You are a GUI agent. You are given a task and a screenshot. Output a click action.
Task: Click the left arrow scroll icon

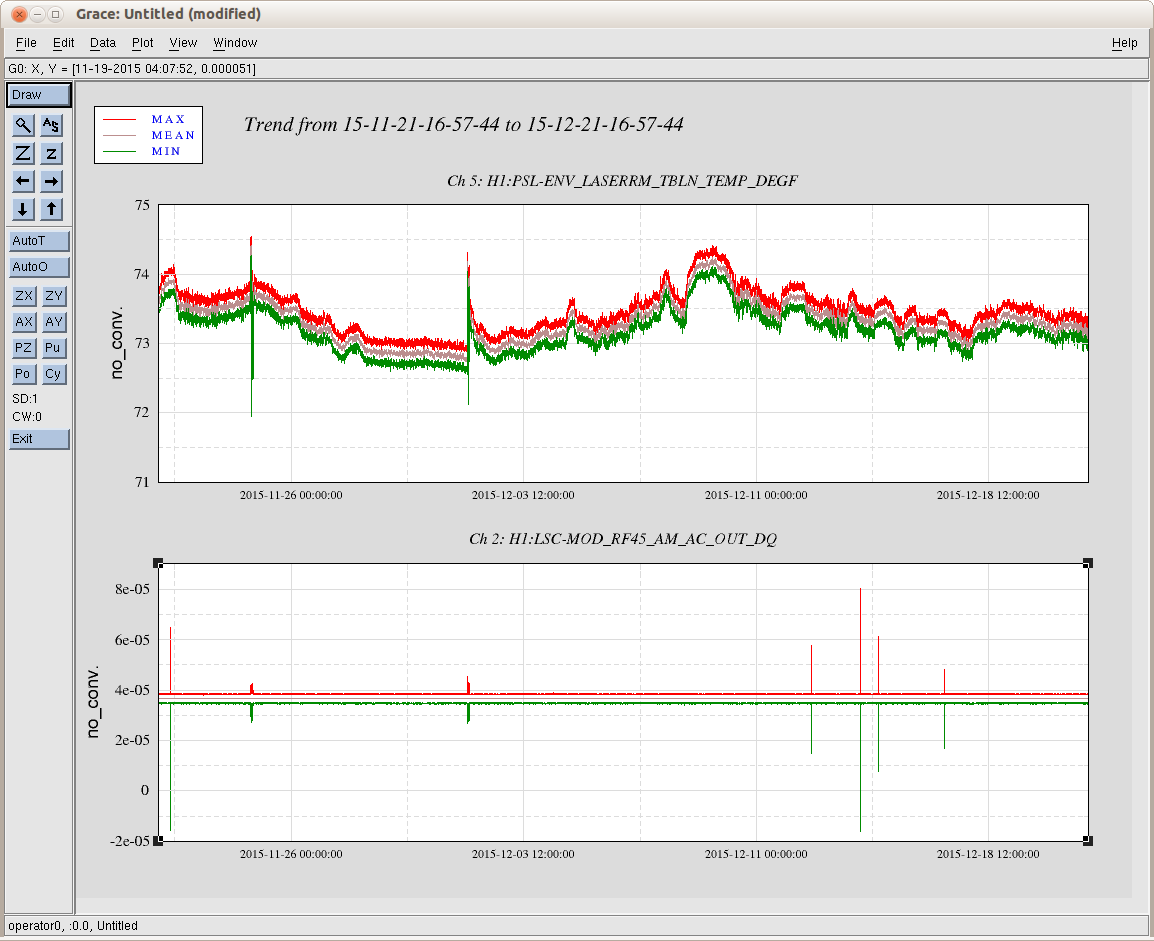pos(24,181)
